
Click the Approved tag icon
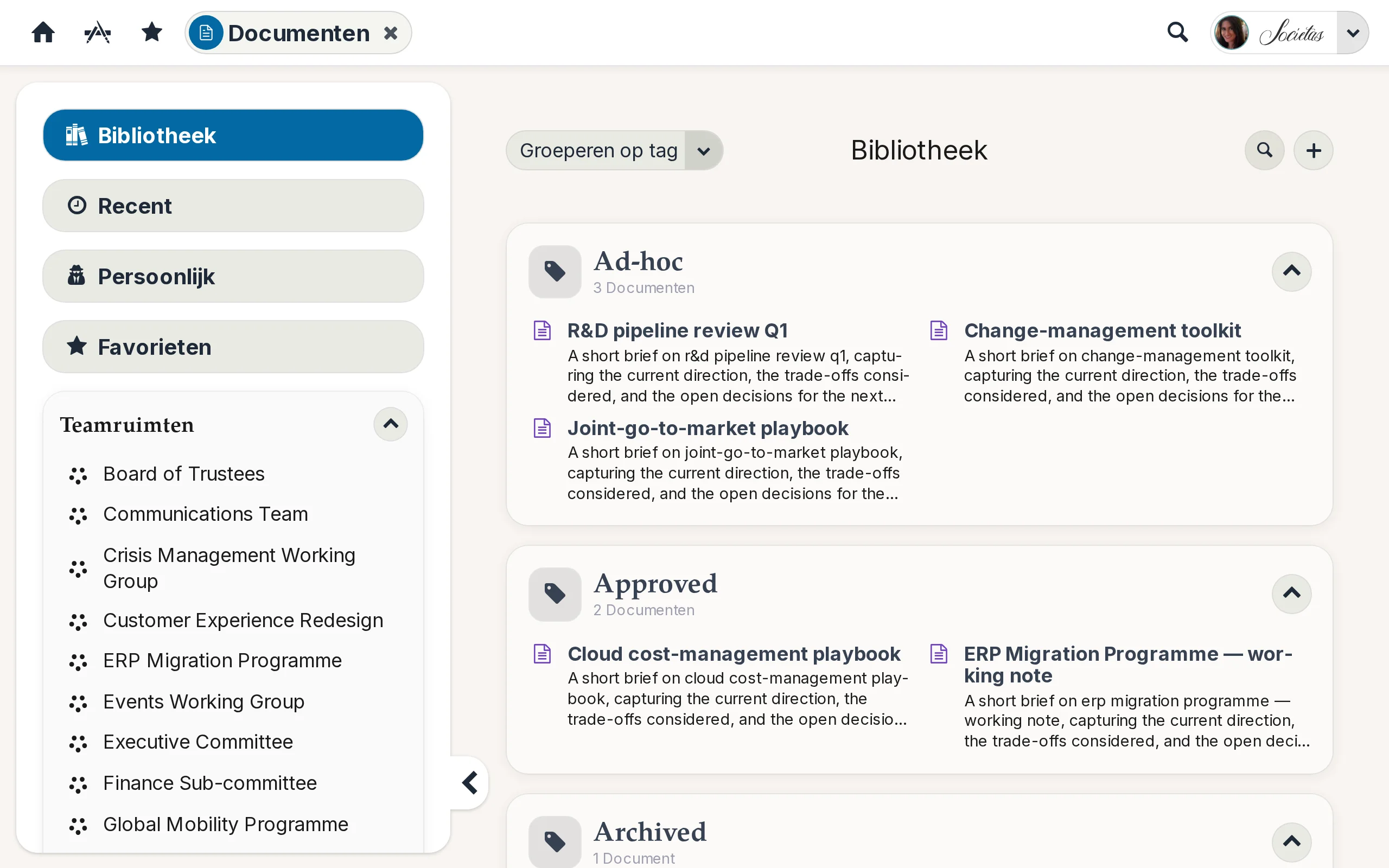point(555,594)
